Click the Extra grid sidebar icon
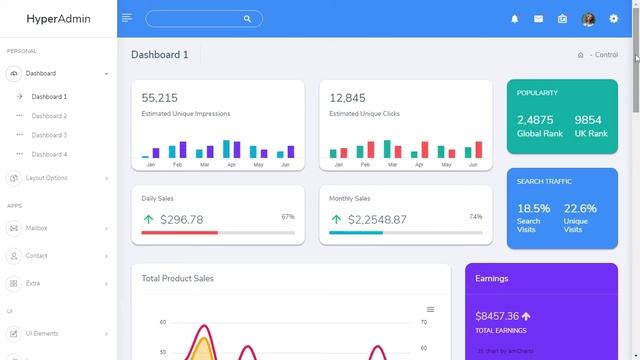 pyautogui.click(x=13, y=283)
